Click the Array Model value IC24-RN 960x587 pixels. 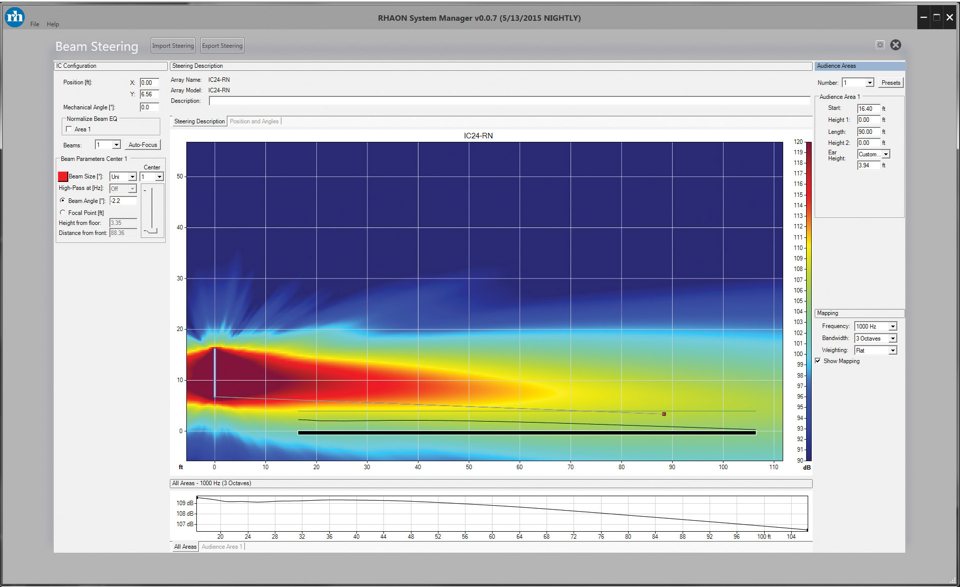point(219,90)
